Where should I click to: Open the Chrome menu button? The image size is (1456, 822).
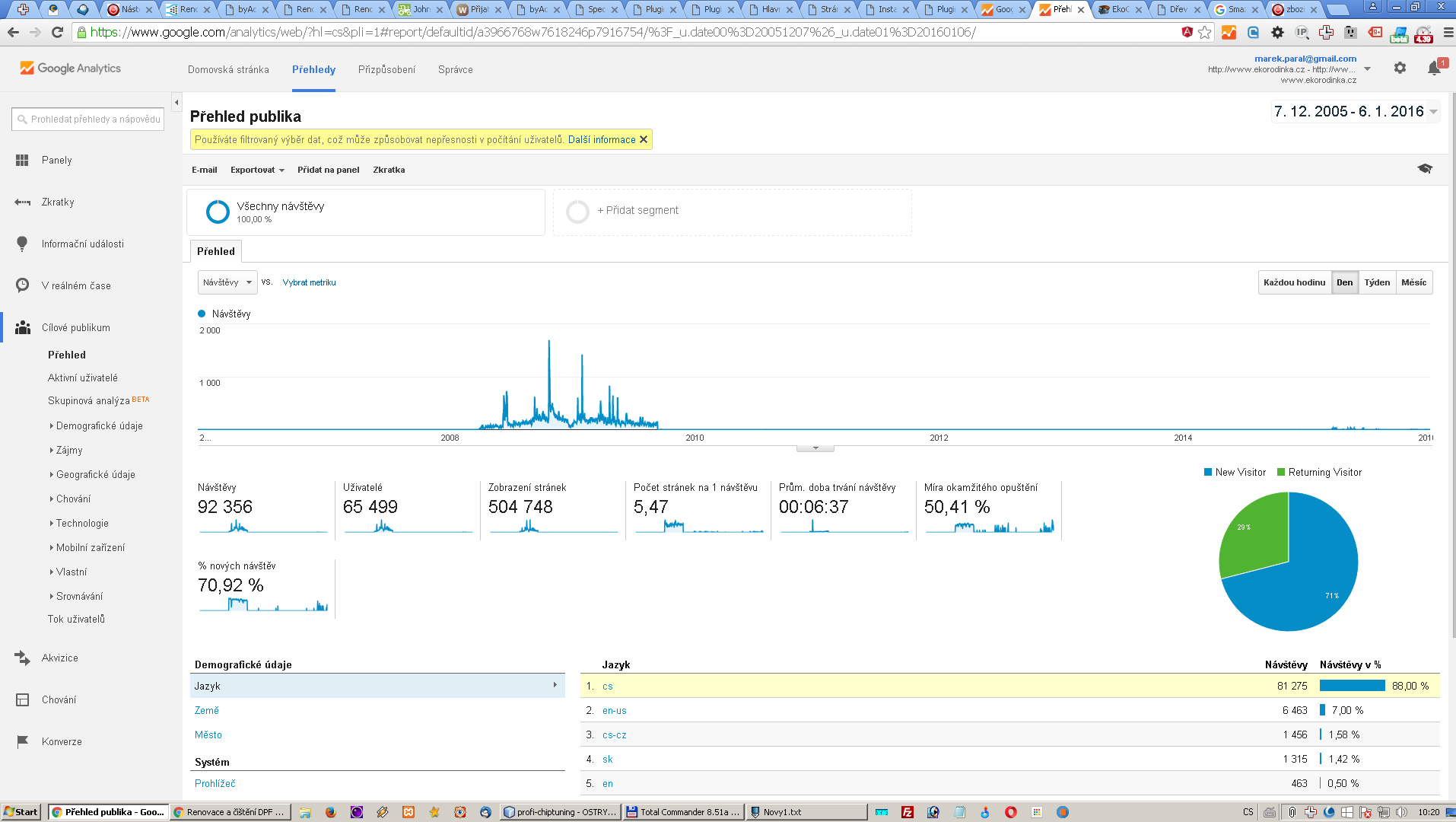click(1448, 32)
